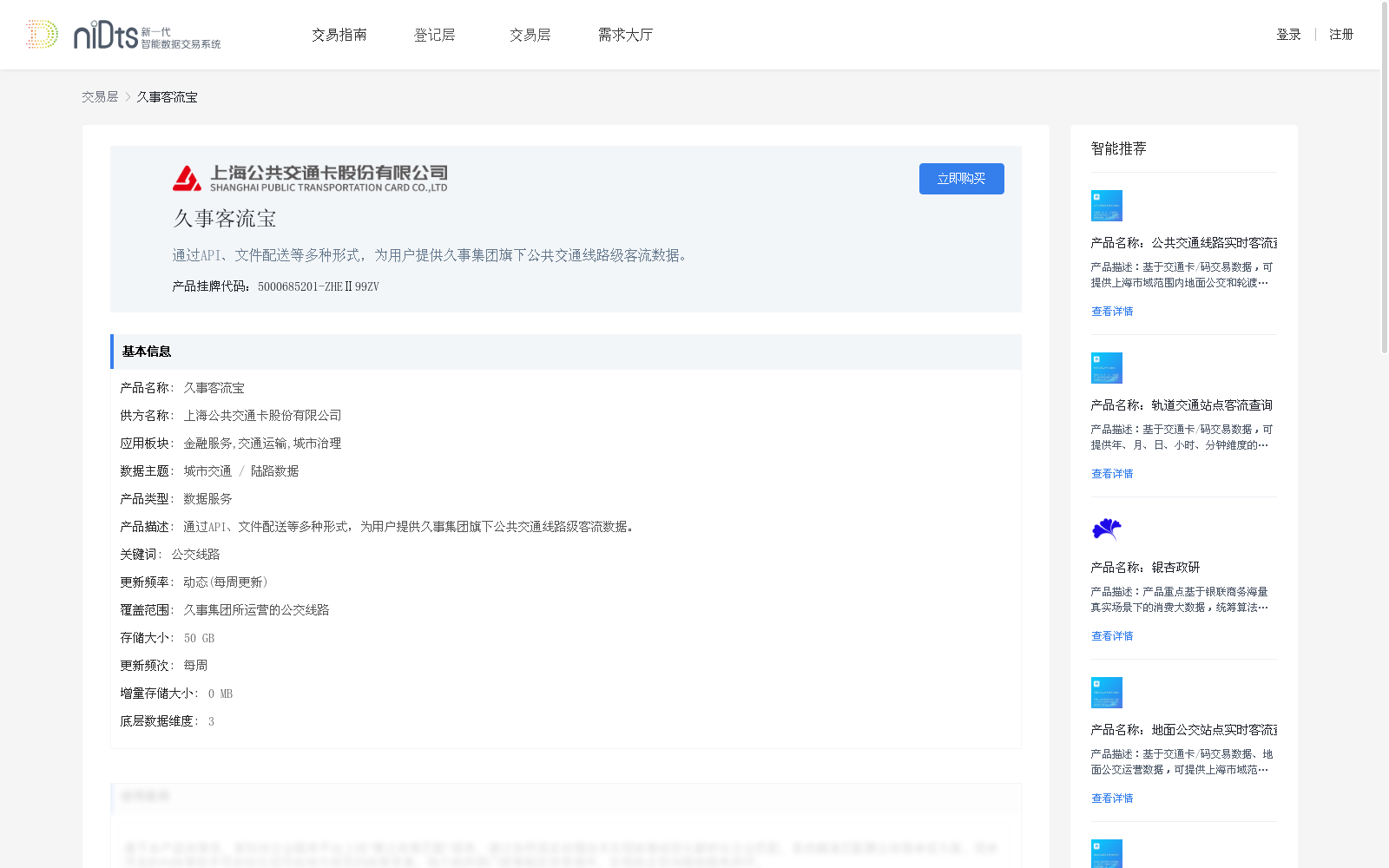Click thumbnail for 轨道交通站点客流查询 product
The width and height of the screenshot is (1389, 868).
(1107, 368)
